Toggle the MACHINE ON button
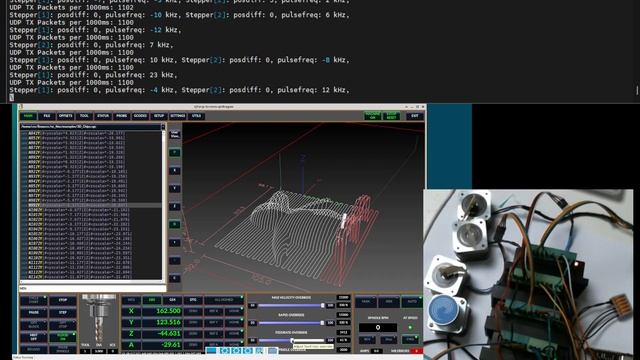The image size is (640, 360). tap(373, 116)
